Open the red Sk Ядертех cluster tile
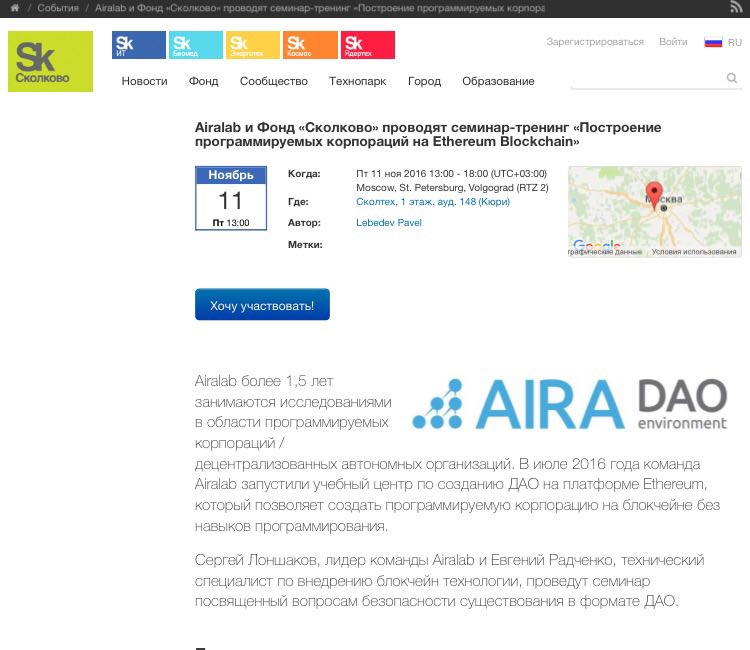The height and width of the screenshot is (650, 750). [368, 45]
